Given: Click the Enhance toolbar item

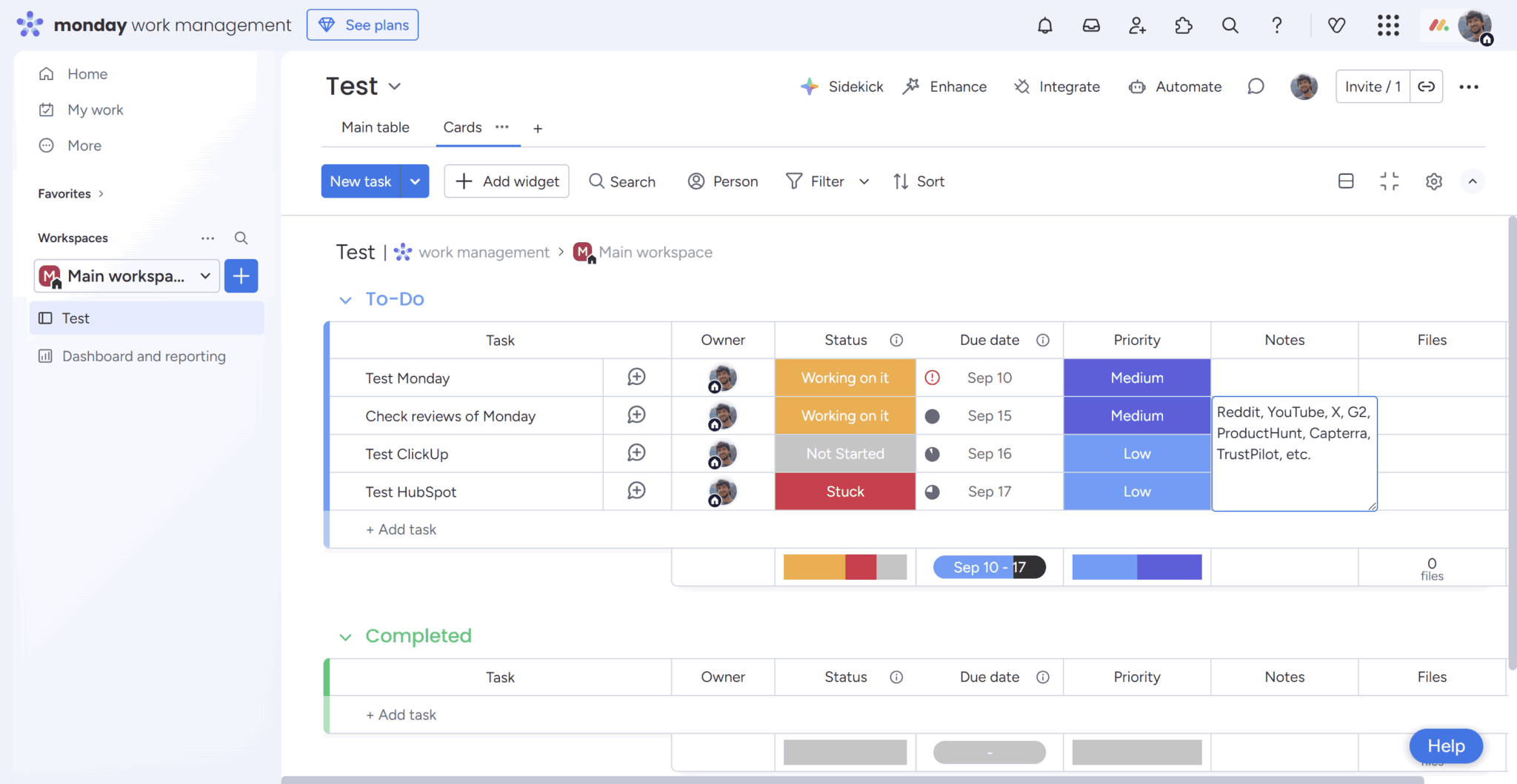Looking at the screenshot, I should (x=944, y=87).
